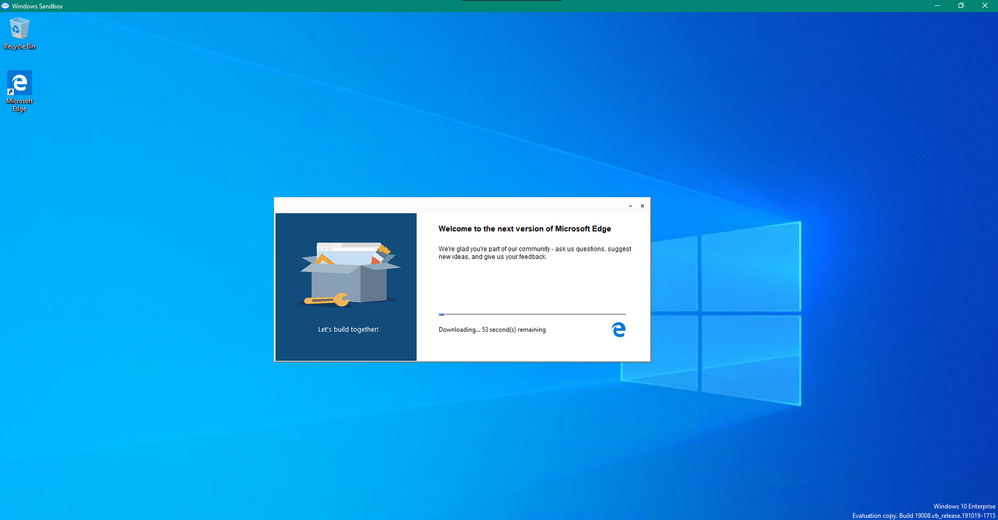
Task: Click the "Windows Sandbox" title text
Action: coord(37,6)
